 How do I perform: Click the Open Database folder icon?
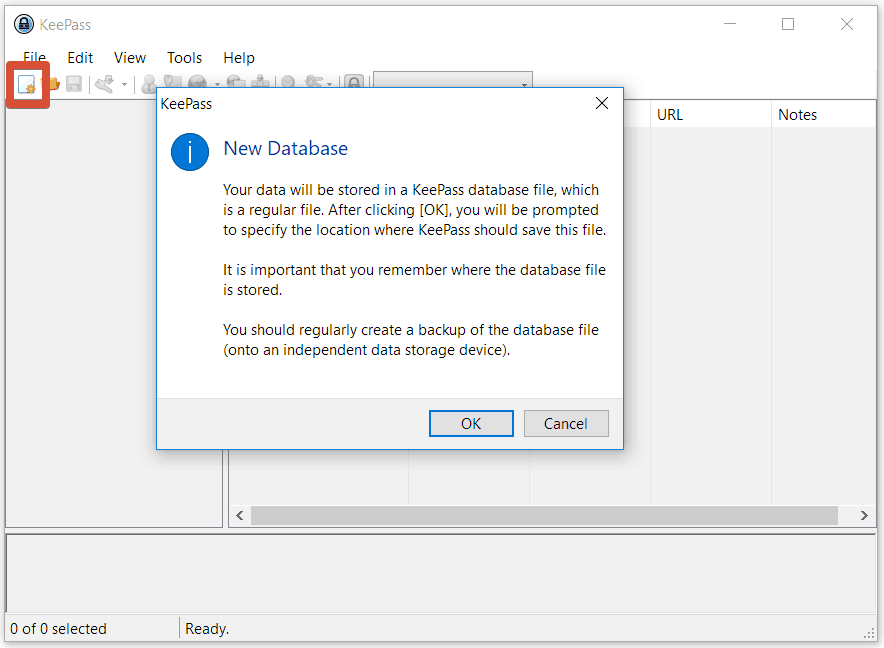54,84
